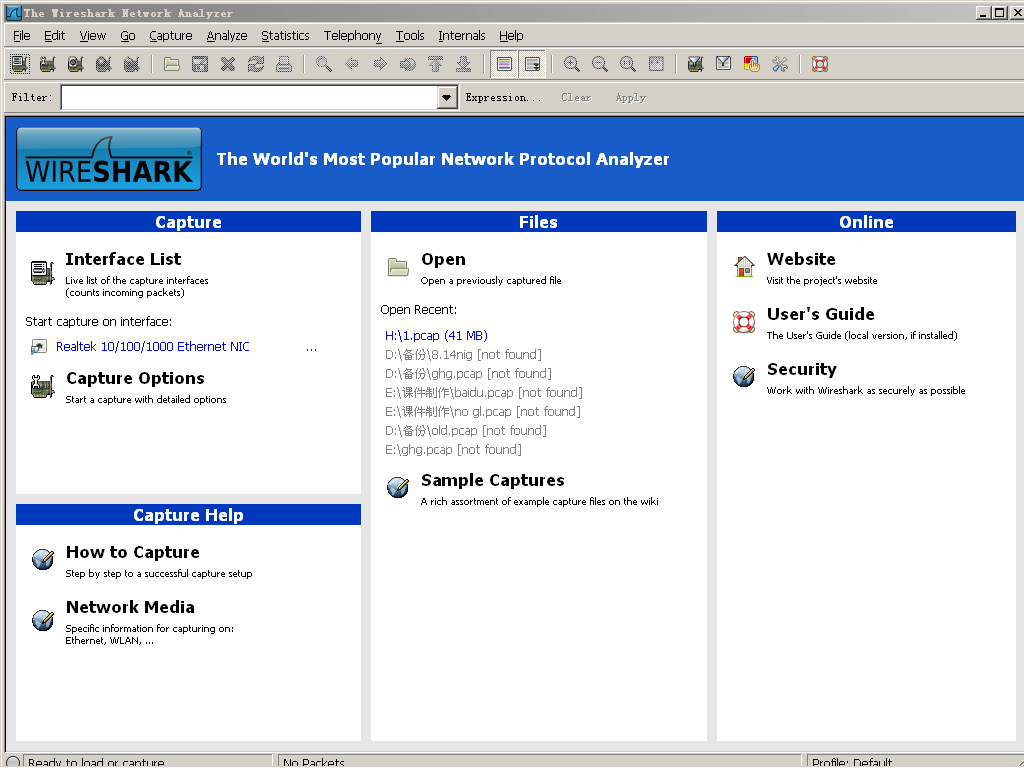This screenshot has height=768, width=1024.
Task: Click D:\备份\ghg.pcap [not found] entry
Action: coord(468,374)
